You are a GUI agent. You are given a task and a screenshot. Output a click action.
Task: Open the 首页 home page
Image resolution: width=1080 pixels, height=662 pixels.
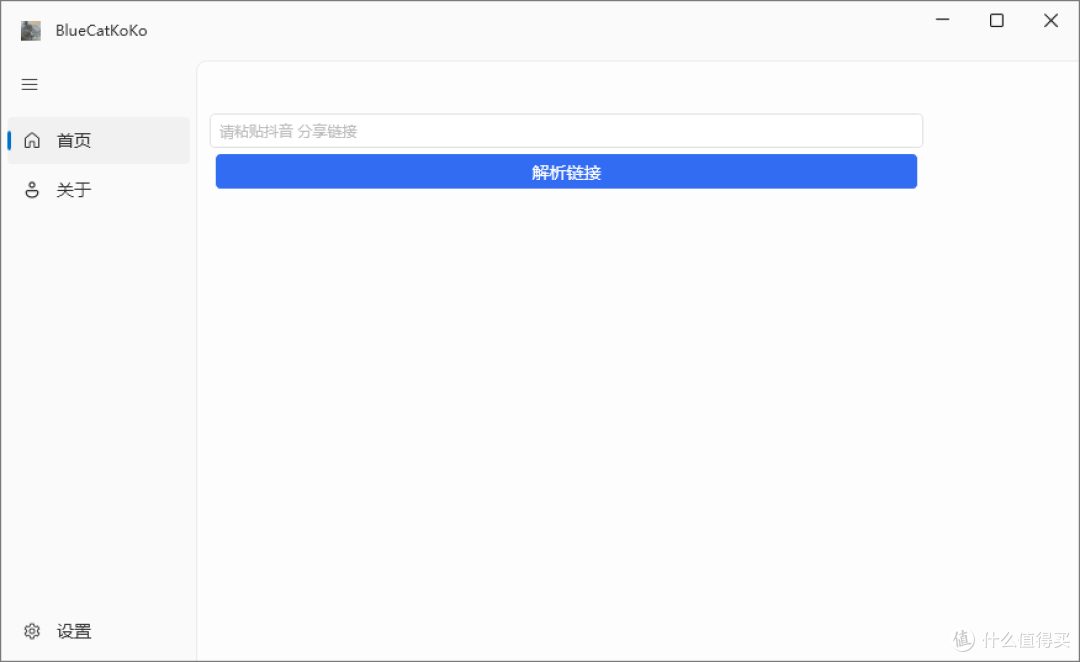click(98, 141)
